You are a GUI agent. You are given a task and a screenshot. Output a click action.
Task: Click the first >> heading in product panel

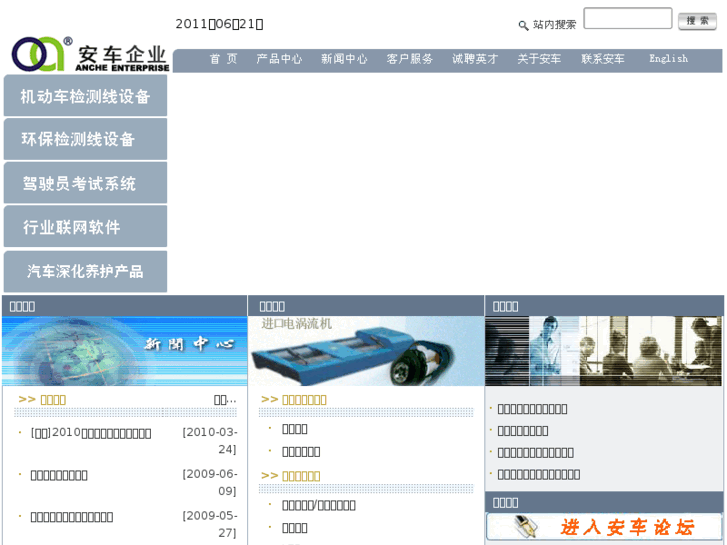pos(293,399)
